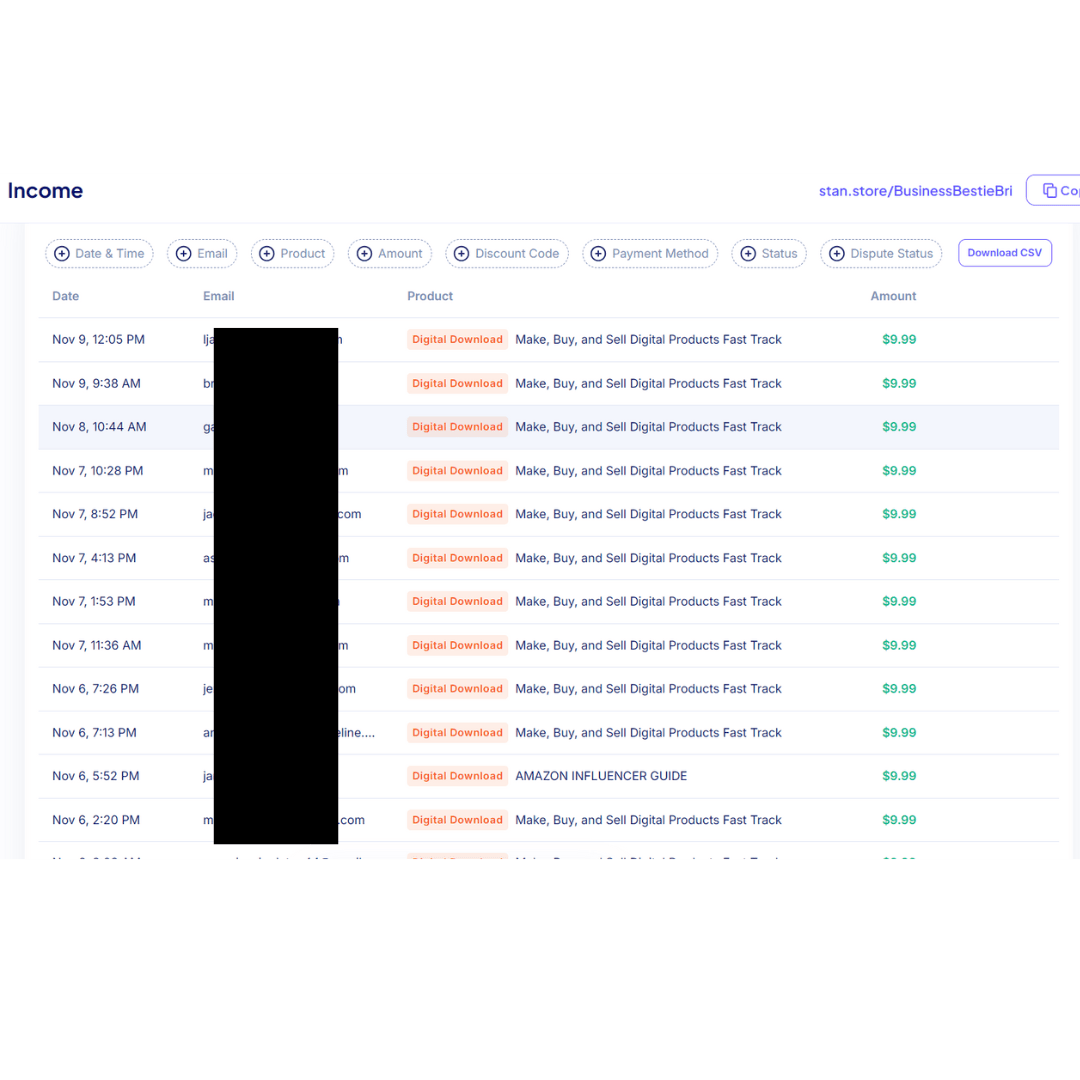
Task: Click the Amount column header
Action: [893, 296]
